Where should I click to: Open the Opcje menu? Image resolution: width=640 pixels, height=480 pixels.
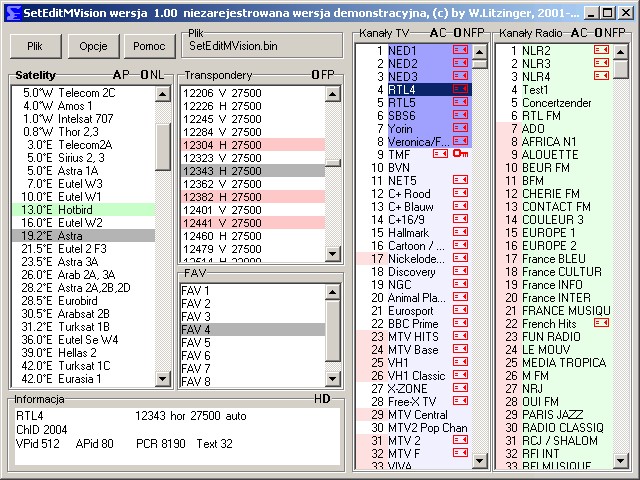pyautogui.click(x=93, y=47)
